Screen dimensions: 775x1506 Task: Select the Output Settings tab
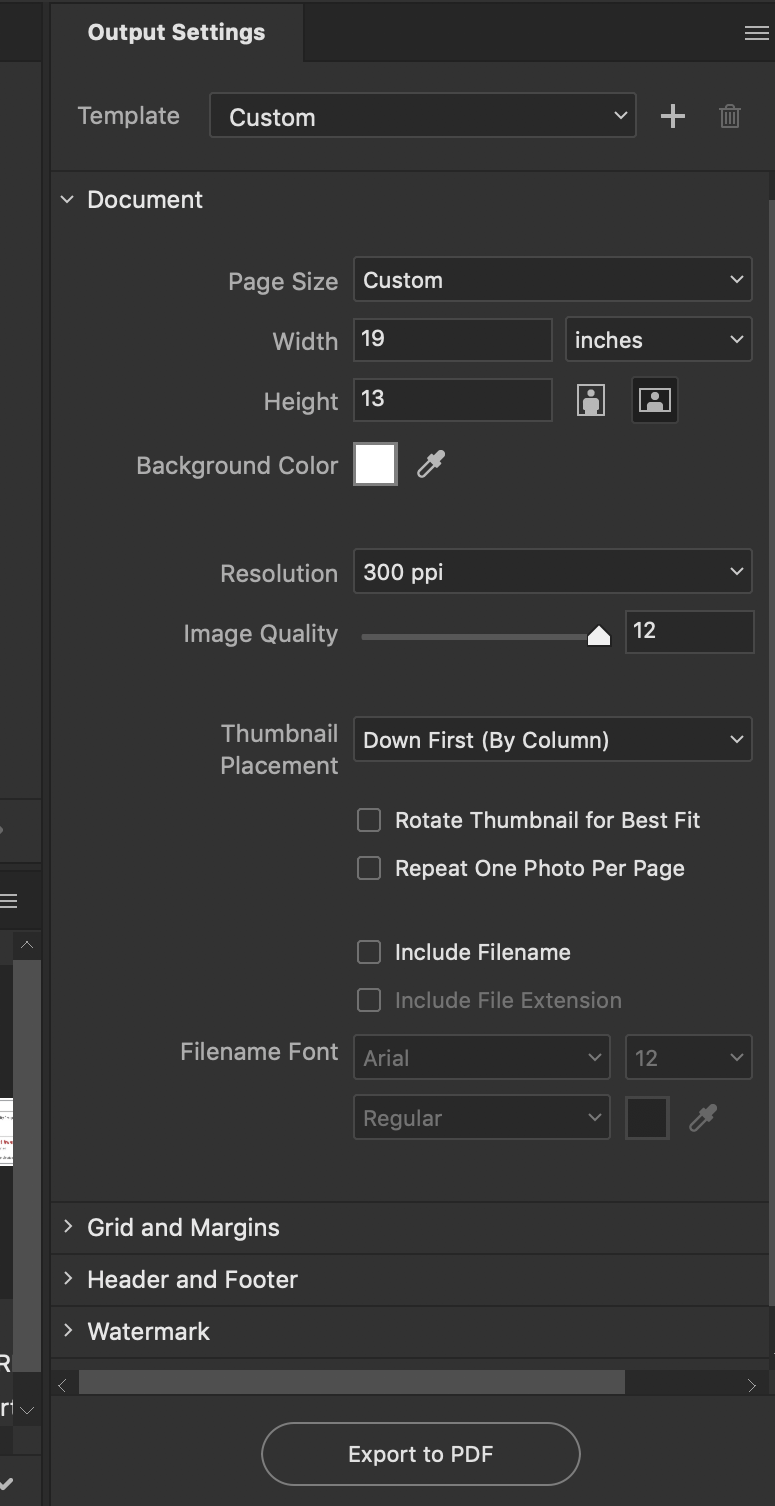(177, 32)
